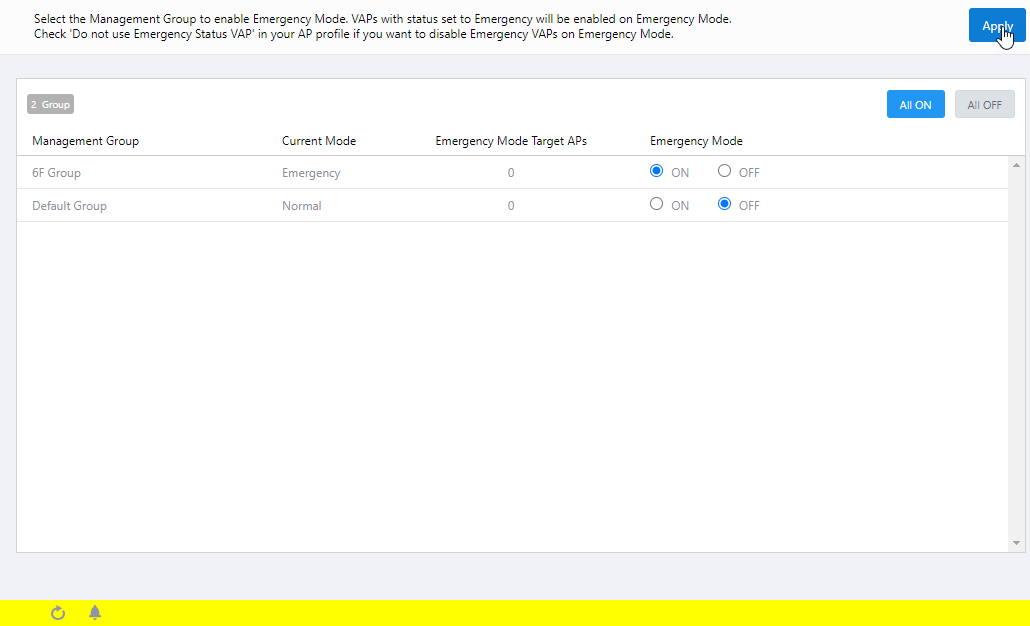
Task: Select the 6F Group row name
Action: pyautogui.click(x=56, y=173)
